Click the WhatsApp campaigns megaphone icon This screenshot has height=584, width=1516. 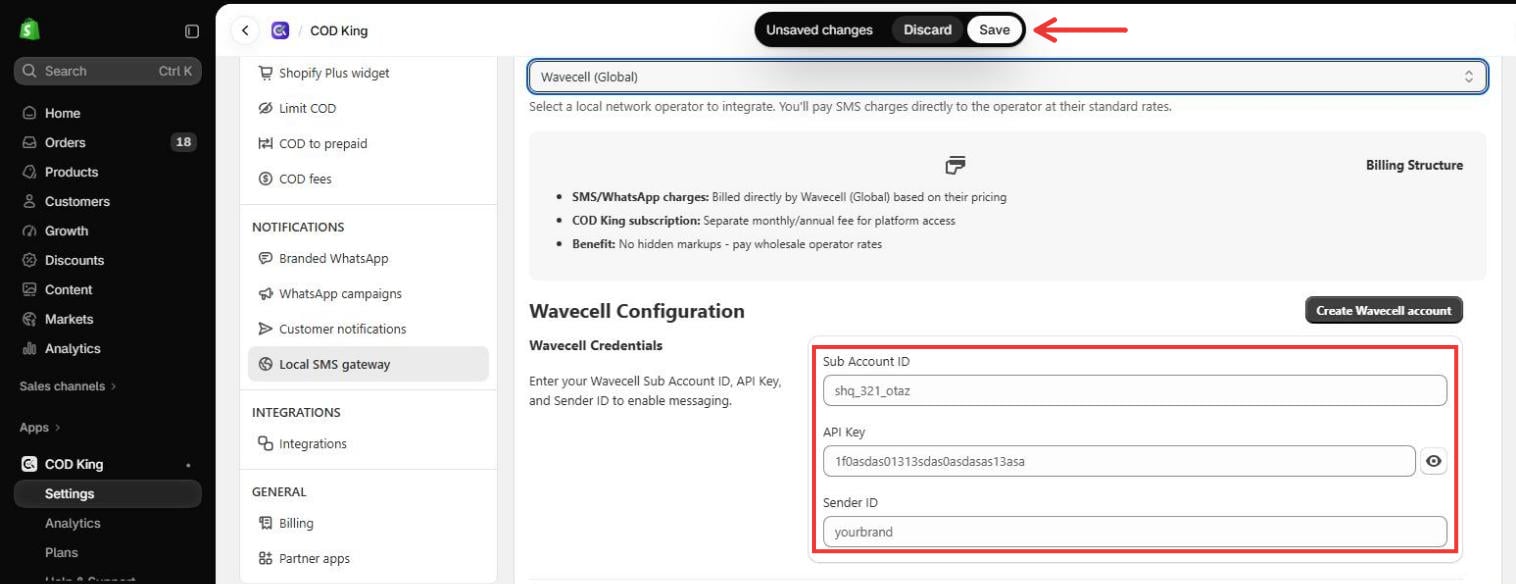click(265, 294)
